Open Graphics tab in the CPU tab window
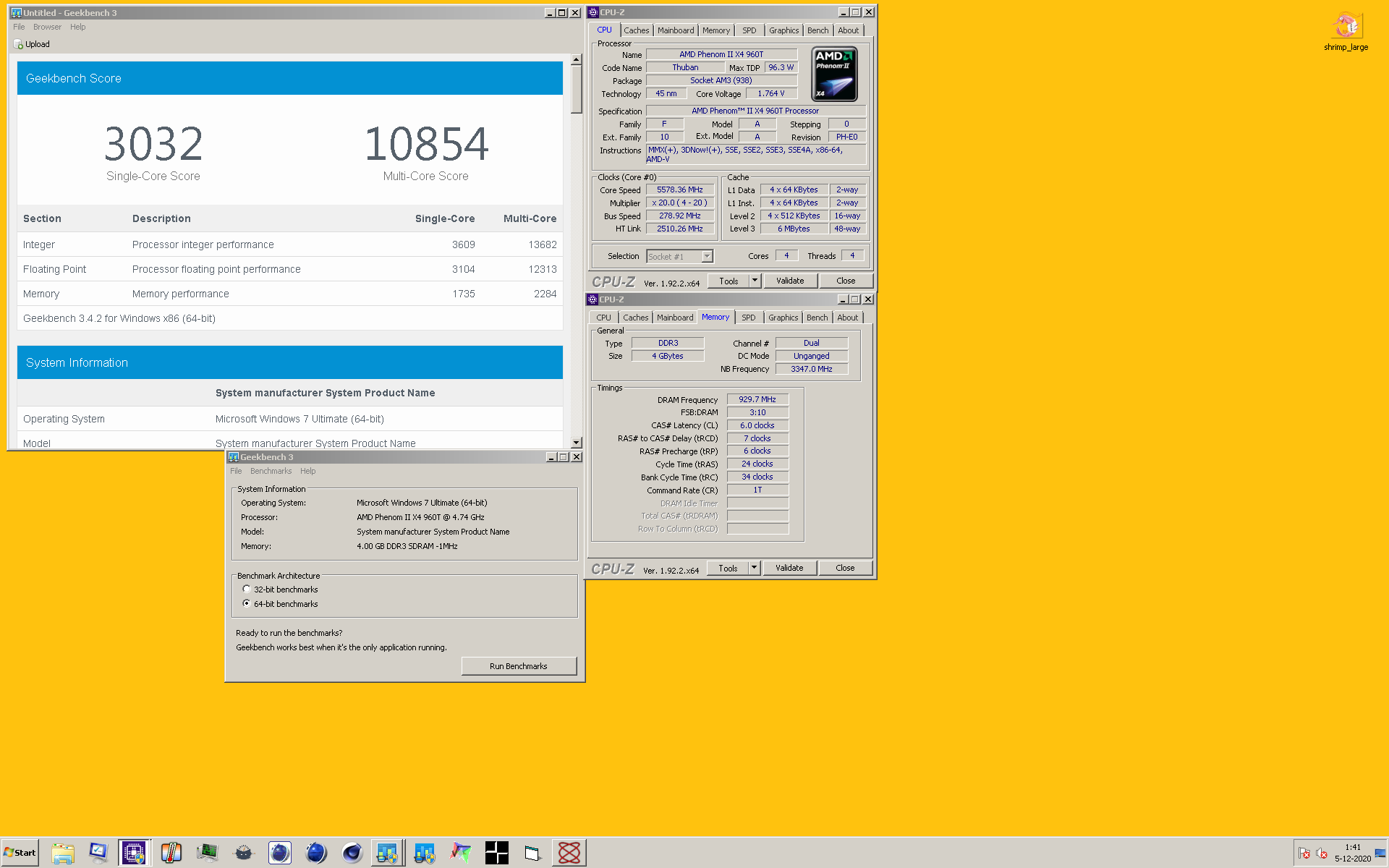The height and width of the screenshot is (868, 1389). point(783,30)
